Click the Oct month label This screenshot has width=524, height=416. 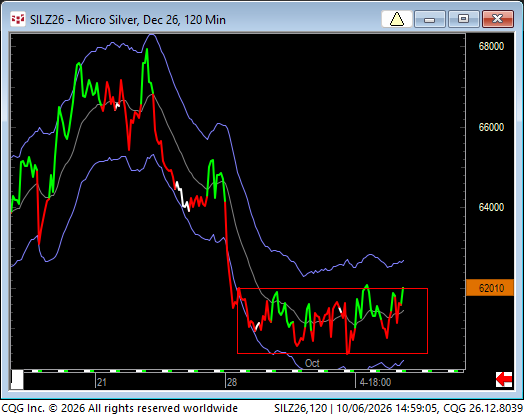pos(312,363)
